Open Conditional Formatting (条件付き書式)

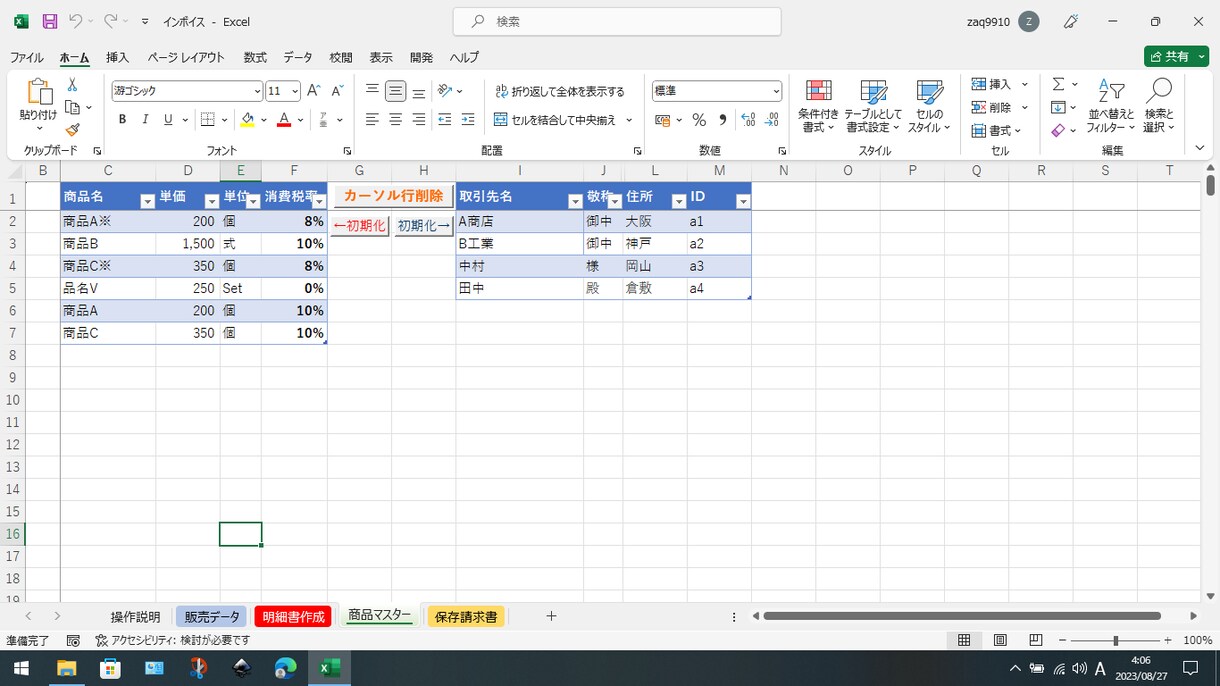click(x=819, y=107)
